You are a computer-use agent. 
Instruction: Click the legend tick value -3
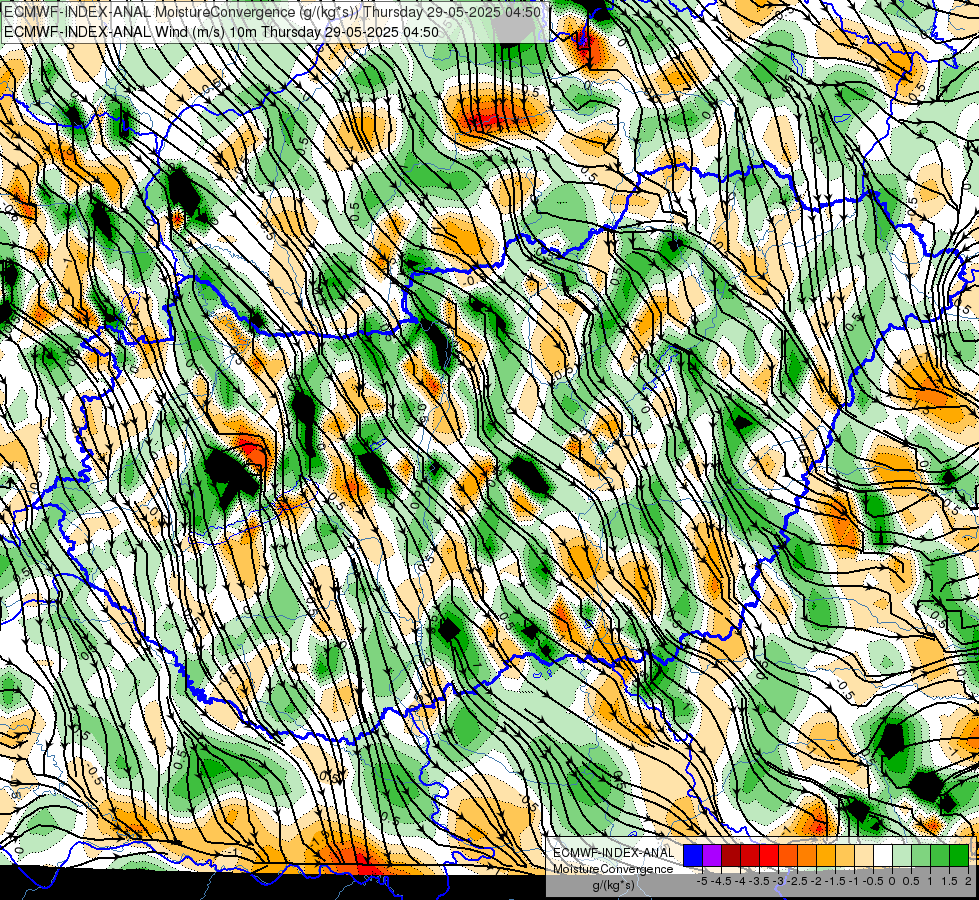(779, 881)
